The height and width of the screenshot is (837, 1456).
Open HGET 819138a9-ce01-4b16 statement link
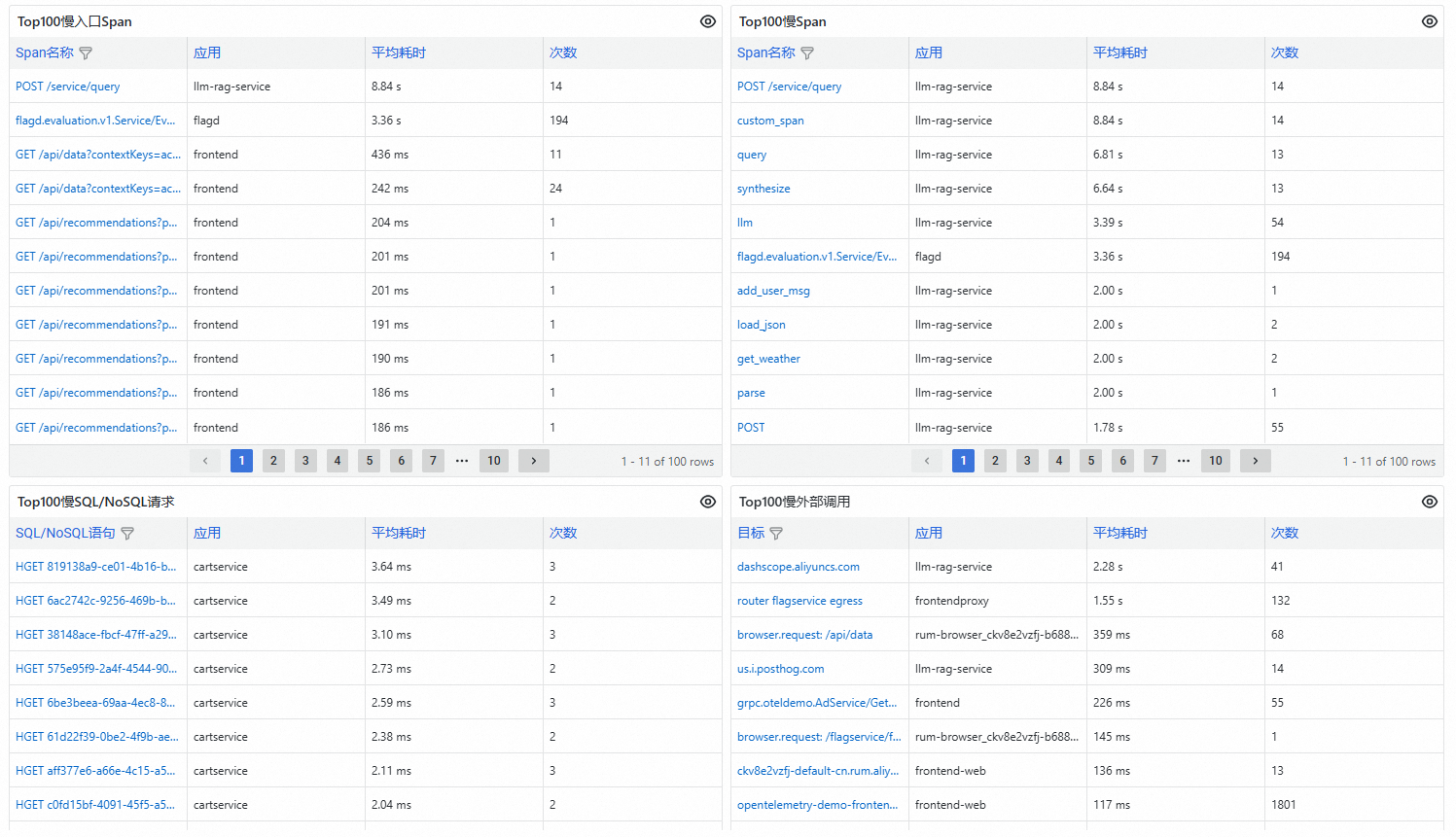tap(96, 567)
